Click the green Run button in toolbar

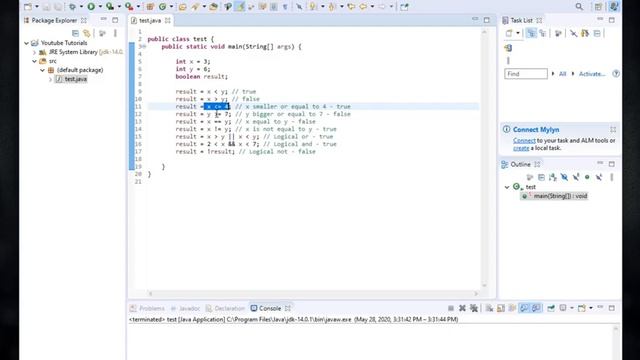[x=91, y=7]
